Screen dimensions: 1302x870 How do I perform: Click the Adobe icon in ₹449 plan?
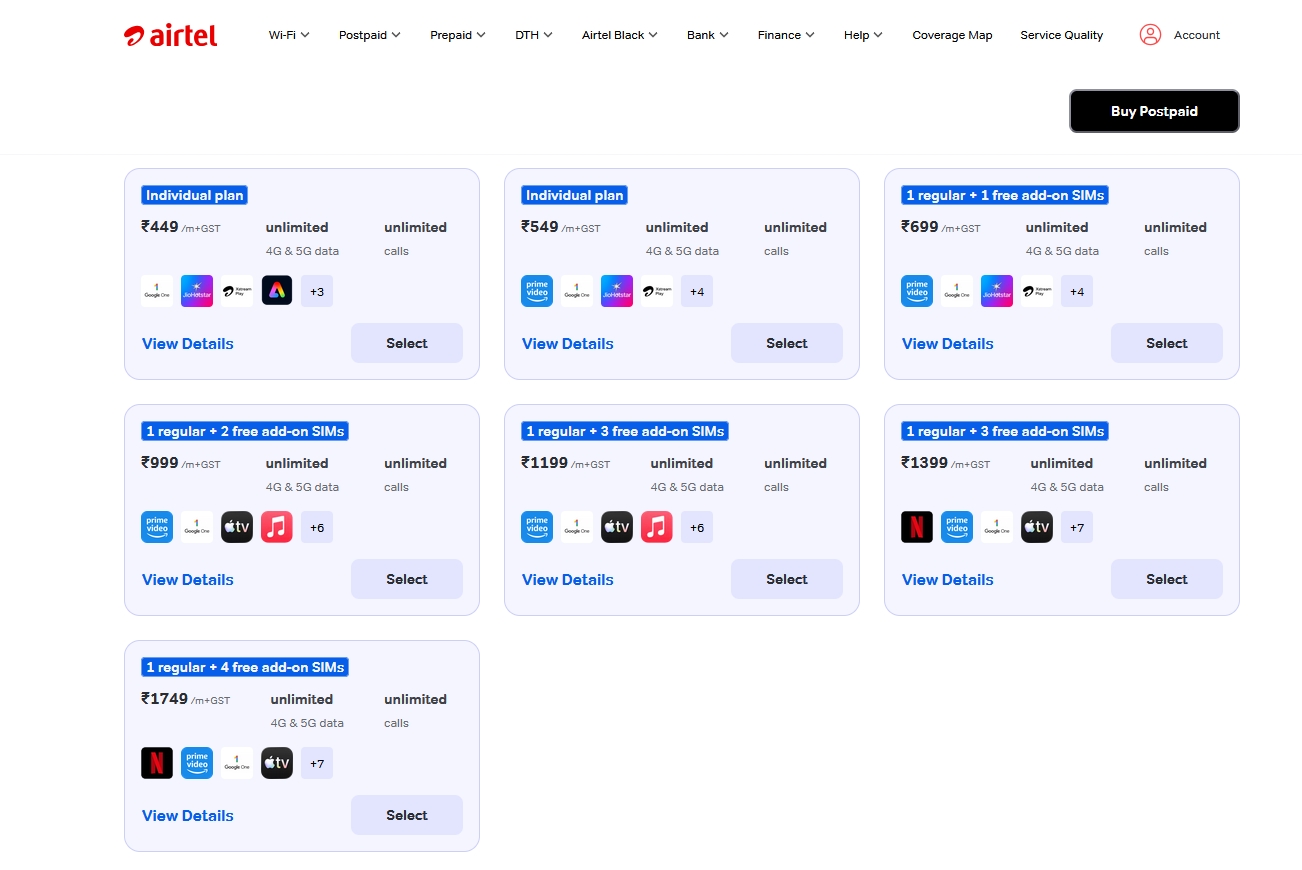click(x=277, y=291)
